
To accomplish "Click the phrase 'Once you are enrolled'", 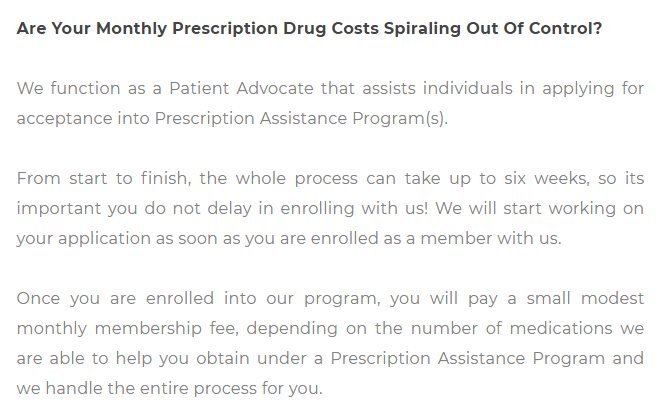I will (115, 298).
